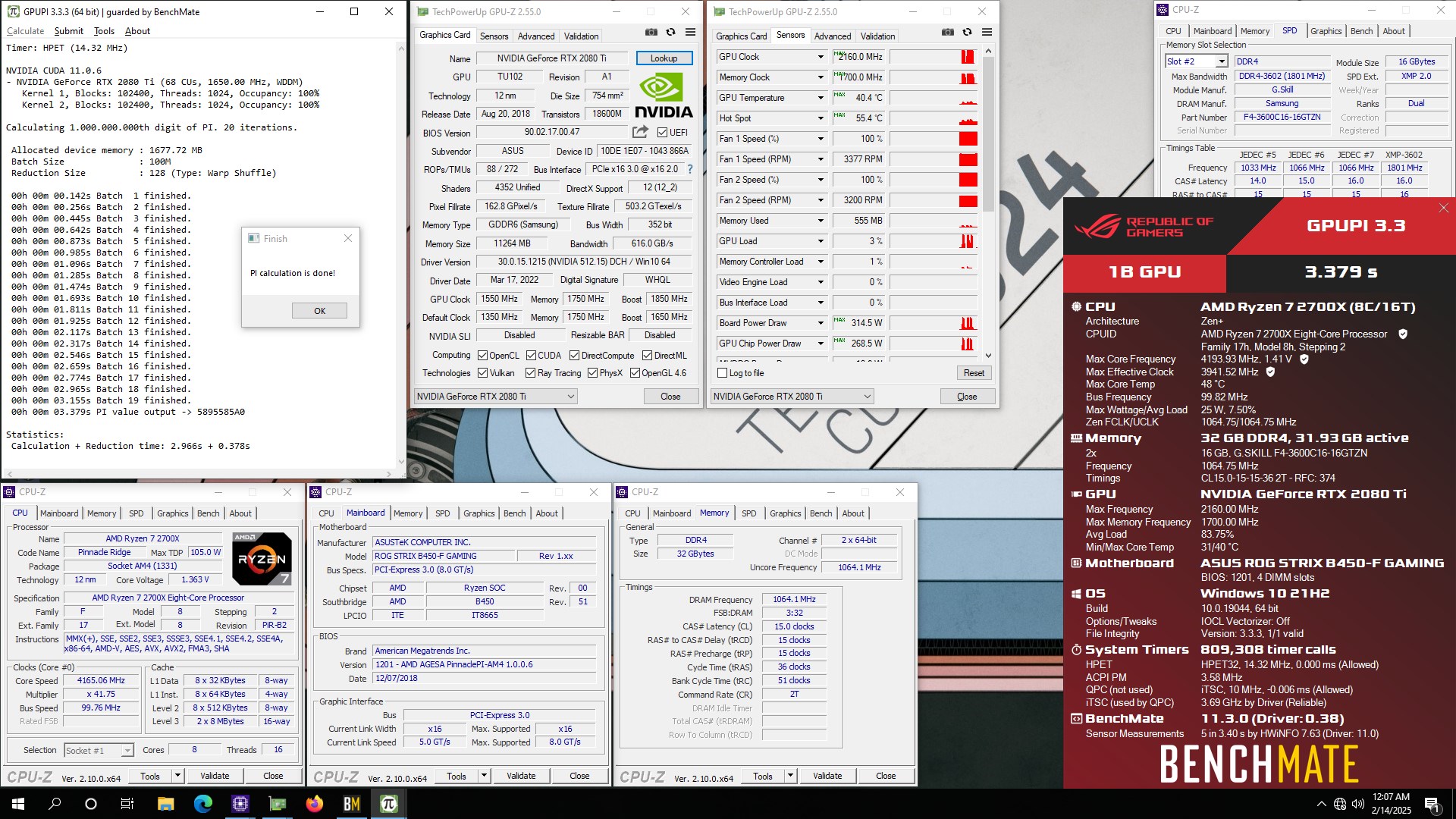Click Lookup button in GPU-Z
1456x819 pixels.
point(664,58)
